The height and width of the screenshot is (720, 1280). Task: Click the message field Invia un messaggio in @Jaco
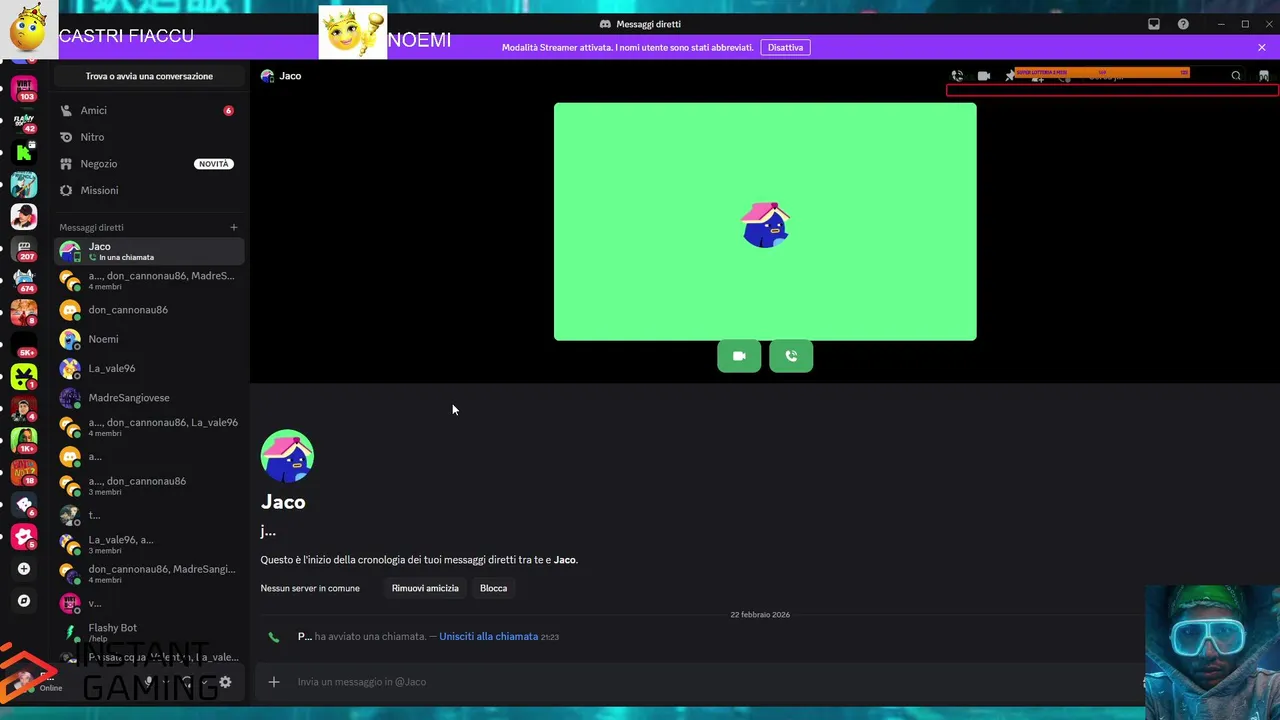tap(700, 682)
